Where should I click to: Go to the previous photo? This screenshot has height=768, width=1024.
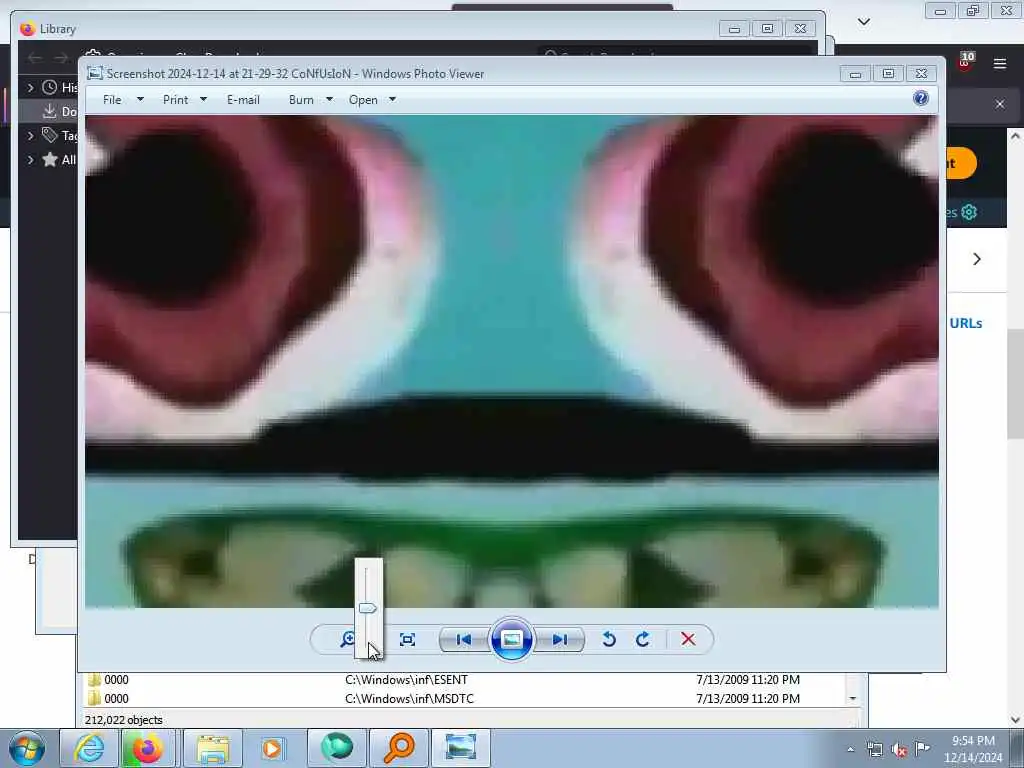(464, 639)
